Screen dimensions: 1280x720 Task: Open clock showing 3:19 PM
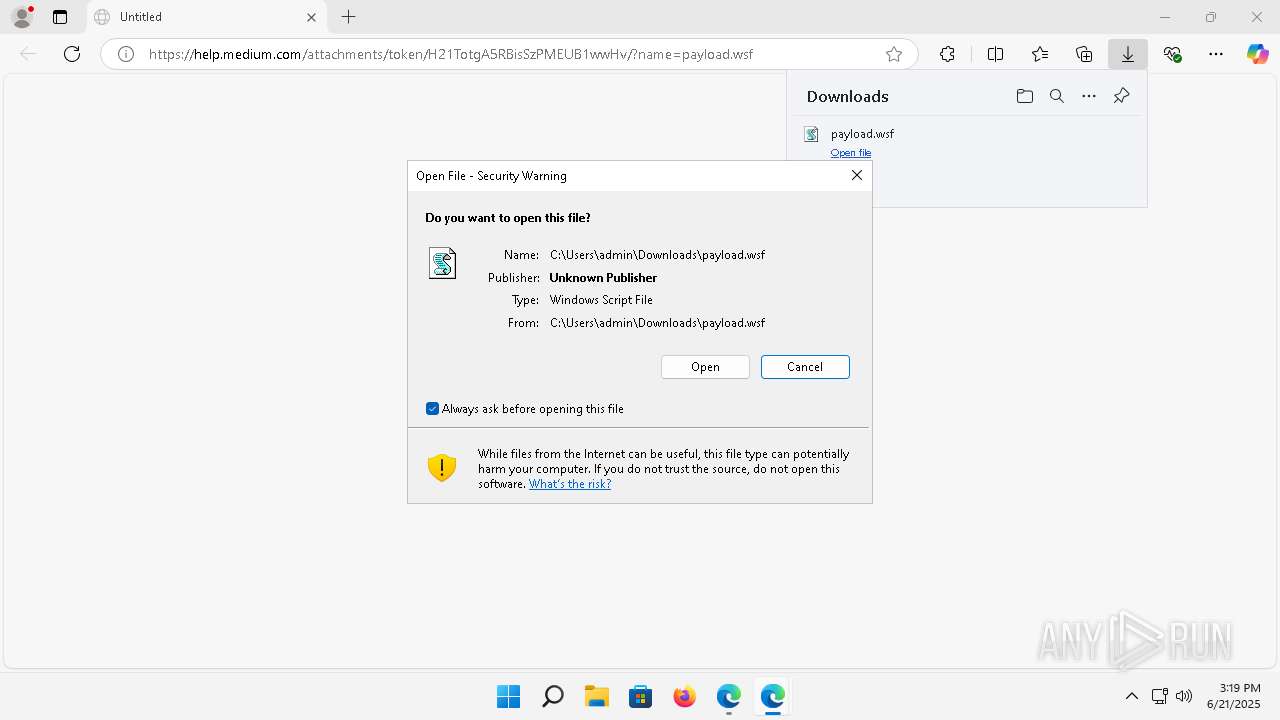[x=1233, y=696]
